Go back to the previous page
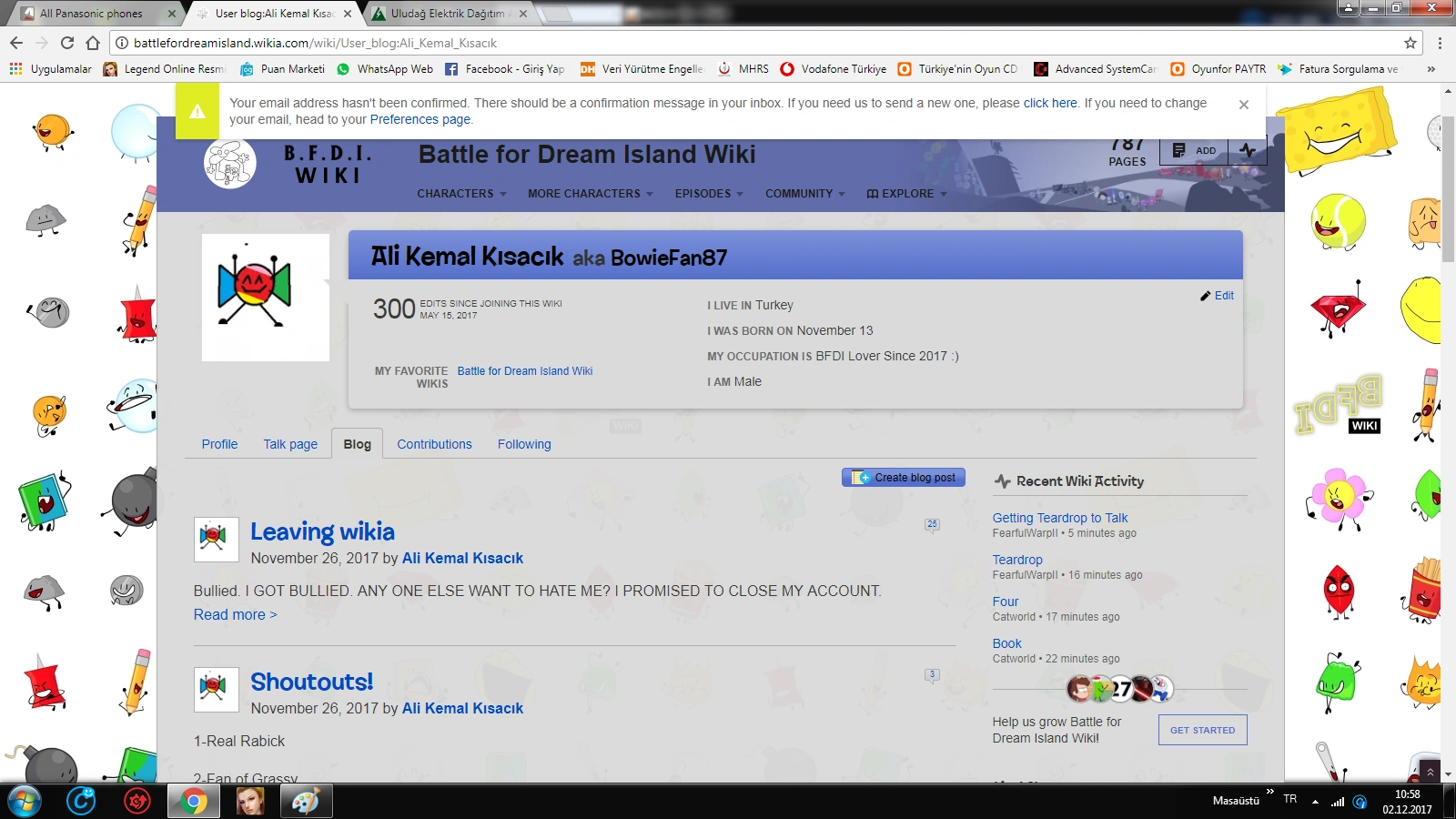This screenshot has height=819, width=1456. pos(16,43)
